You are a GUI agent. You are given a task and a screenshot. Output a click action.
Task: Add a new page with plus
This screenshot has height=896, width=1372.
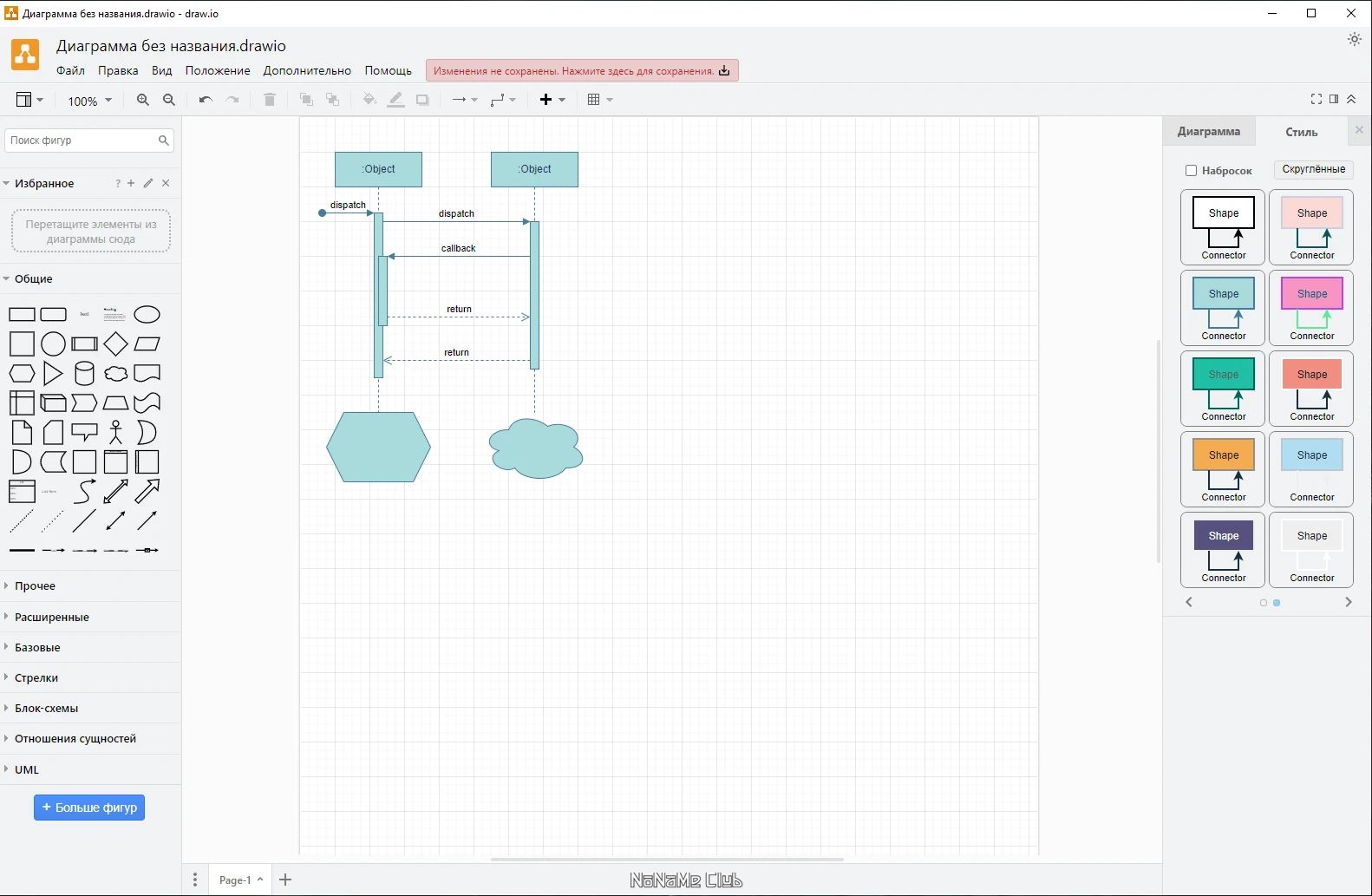pos(285,880)
